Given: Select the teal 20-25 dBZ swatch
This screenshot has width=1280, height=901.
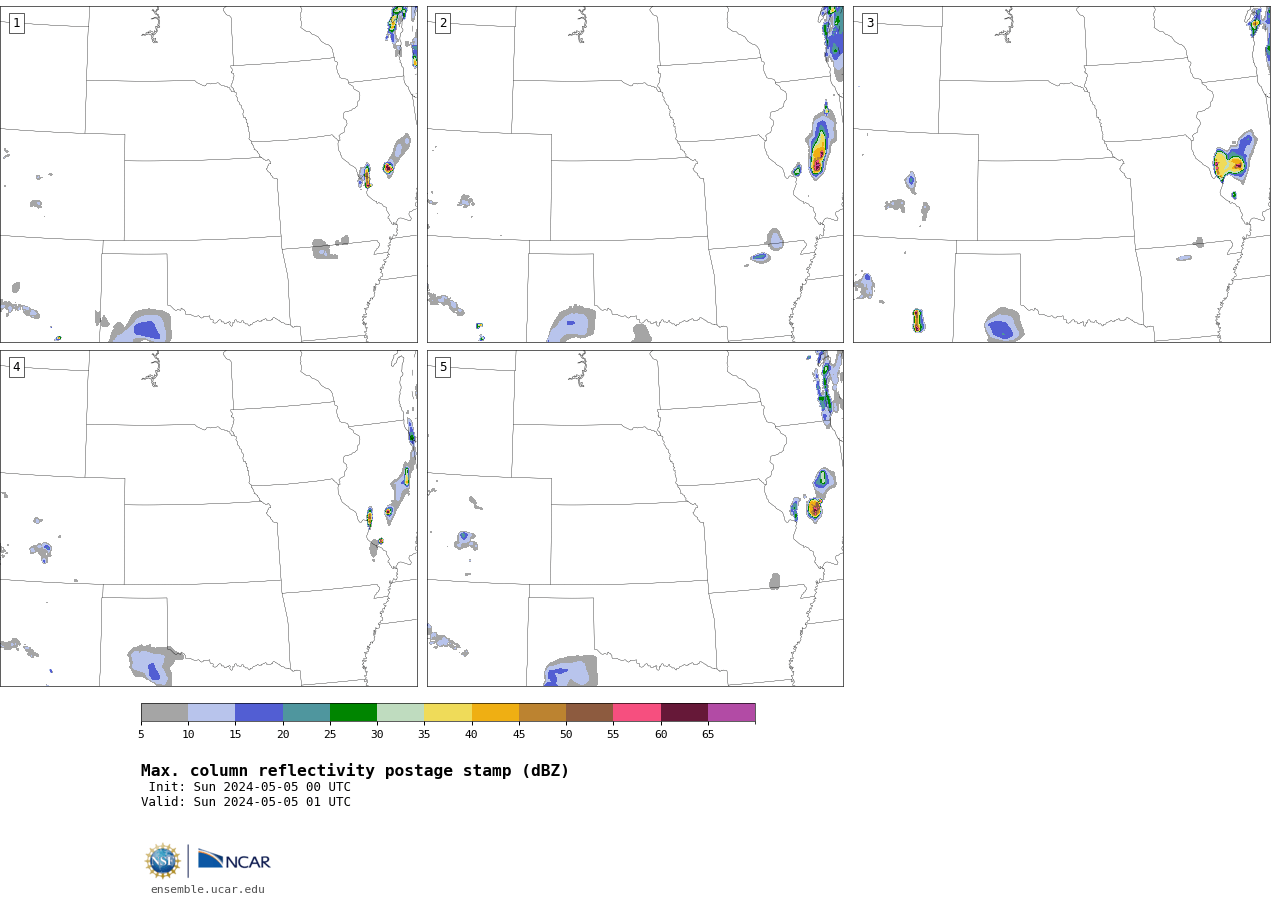Looking at the screenshot, I should (306, 713).
